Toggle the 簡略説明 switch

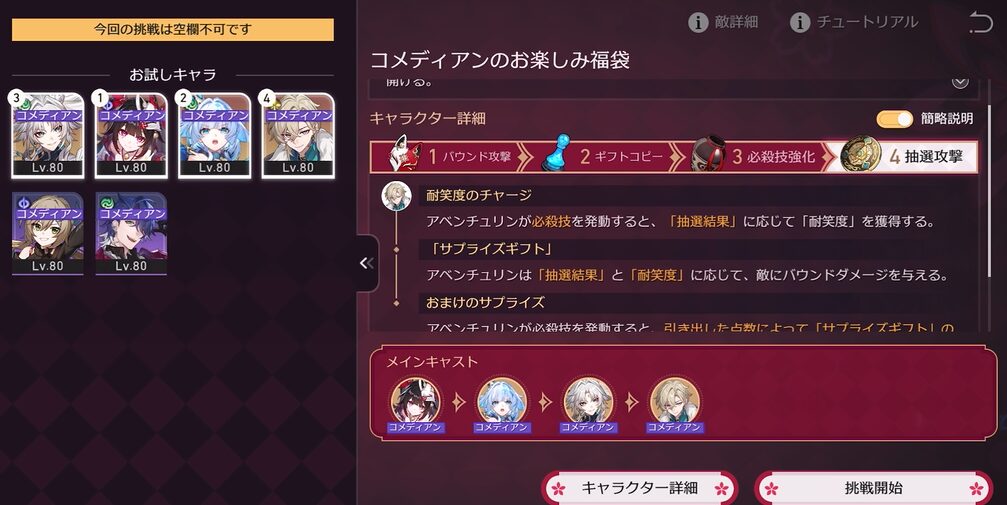(x=895, y=119)
